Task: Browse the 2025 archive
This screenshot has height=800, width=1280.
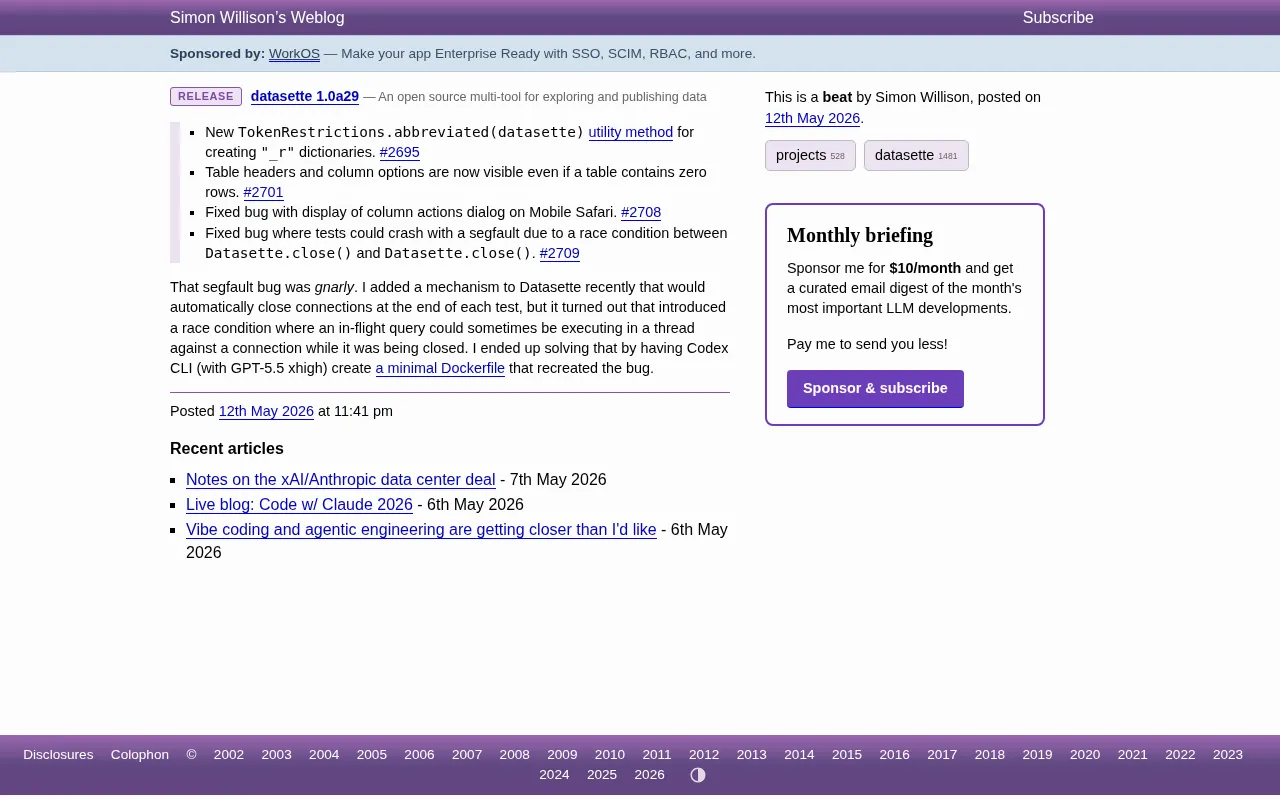Action: click(x=602, y=775)
